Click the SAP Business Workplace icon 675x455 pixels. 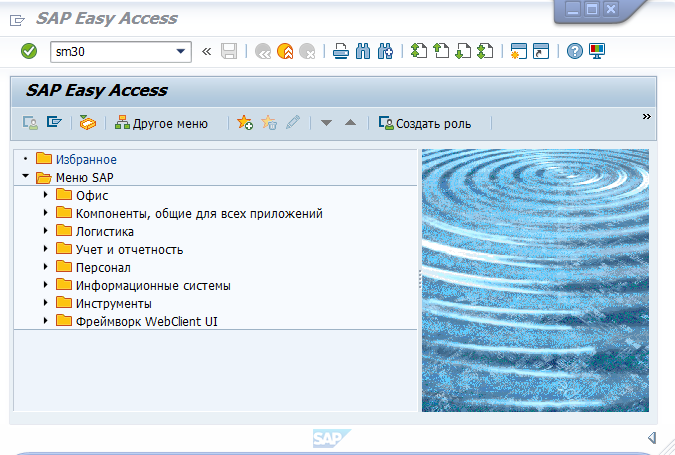tap(88, 123)
